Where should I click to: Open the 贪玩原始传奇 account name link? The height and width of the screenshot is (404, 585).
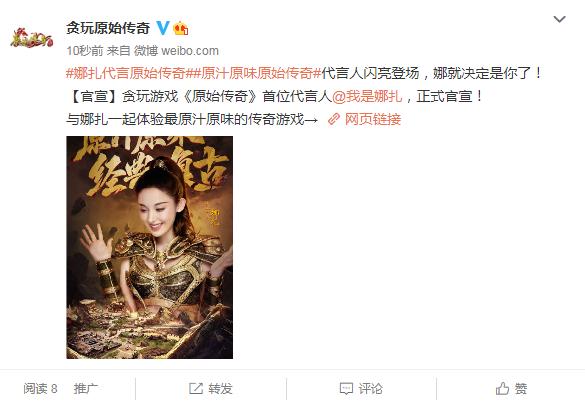[x=108, y=28]
